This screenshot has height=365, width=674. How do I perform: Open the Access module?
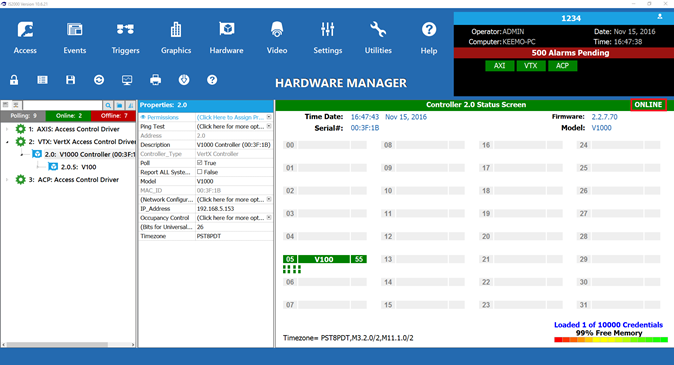click(25, 38)
